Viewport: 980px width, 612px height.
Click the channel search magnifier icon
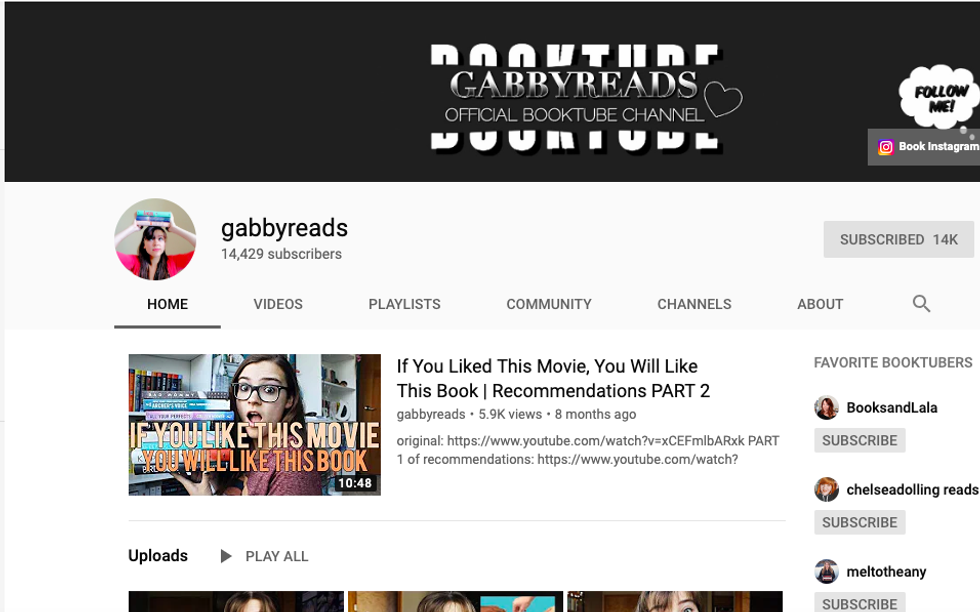coord(921,304)
